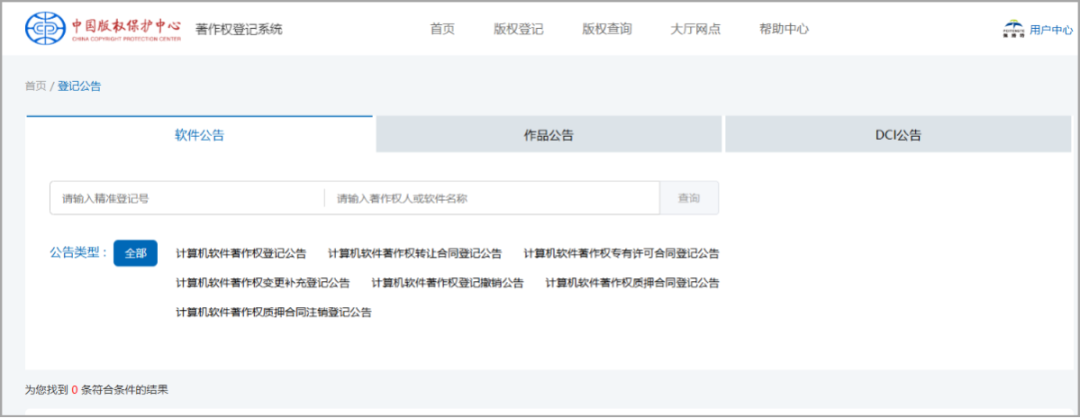The height and width of the screenshot is (418, 1080).
Task: Focus the copyright owner or software name field
Action: click(491, 198)
